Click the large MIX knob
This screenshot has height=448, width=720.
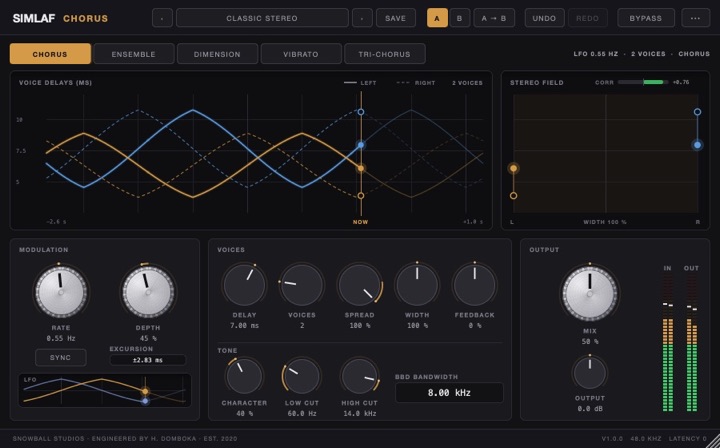coord(590,294)
